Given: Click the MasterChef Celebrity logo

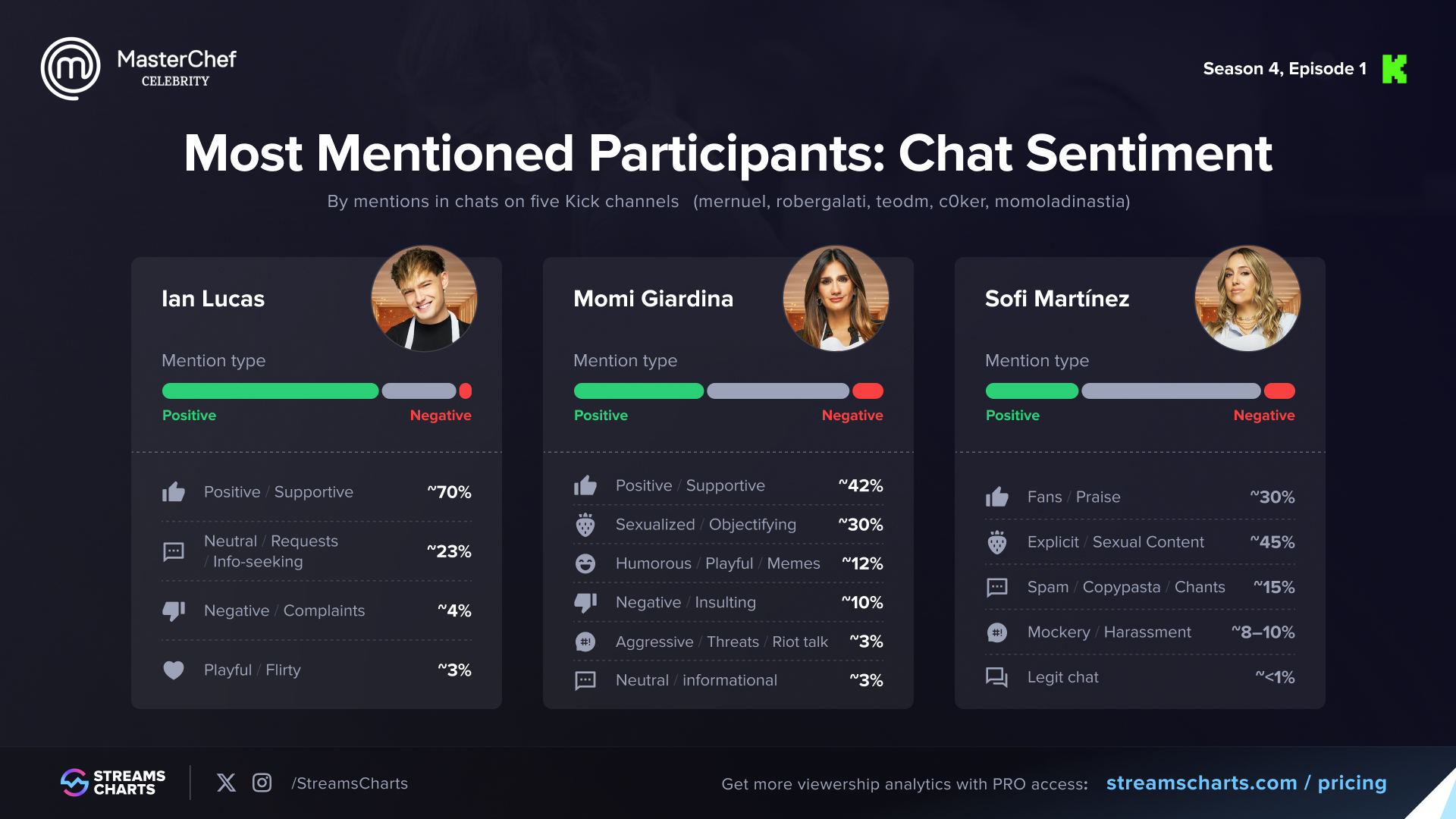Looking at the screenshot, I should coord(139,68).
